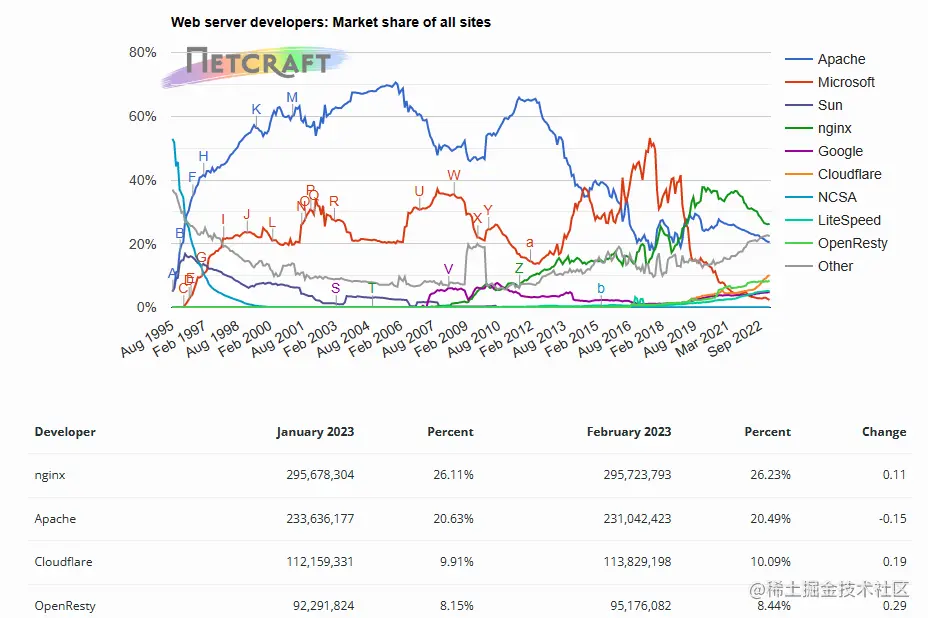This screenshot has width=928, height=618.
Task: Click the chart annotation marker Z
Action: pos(519,268)
